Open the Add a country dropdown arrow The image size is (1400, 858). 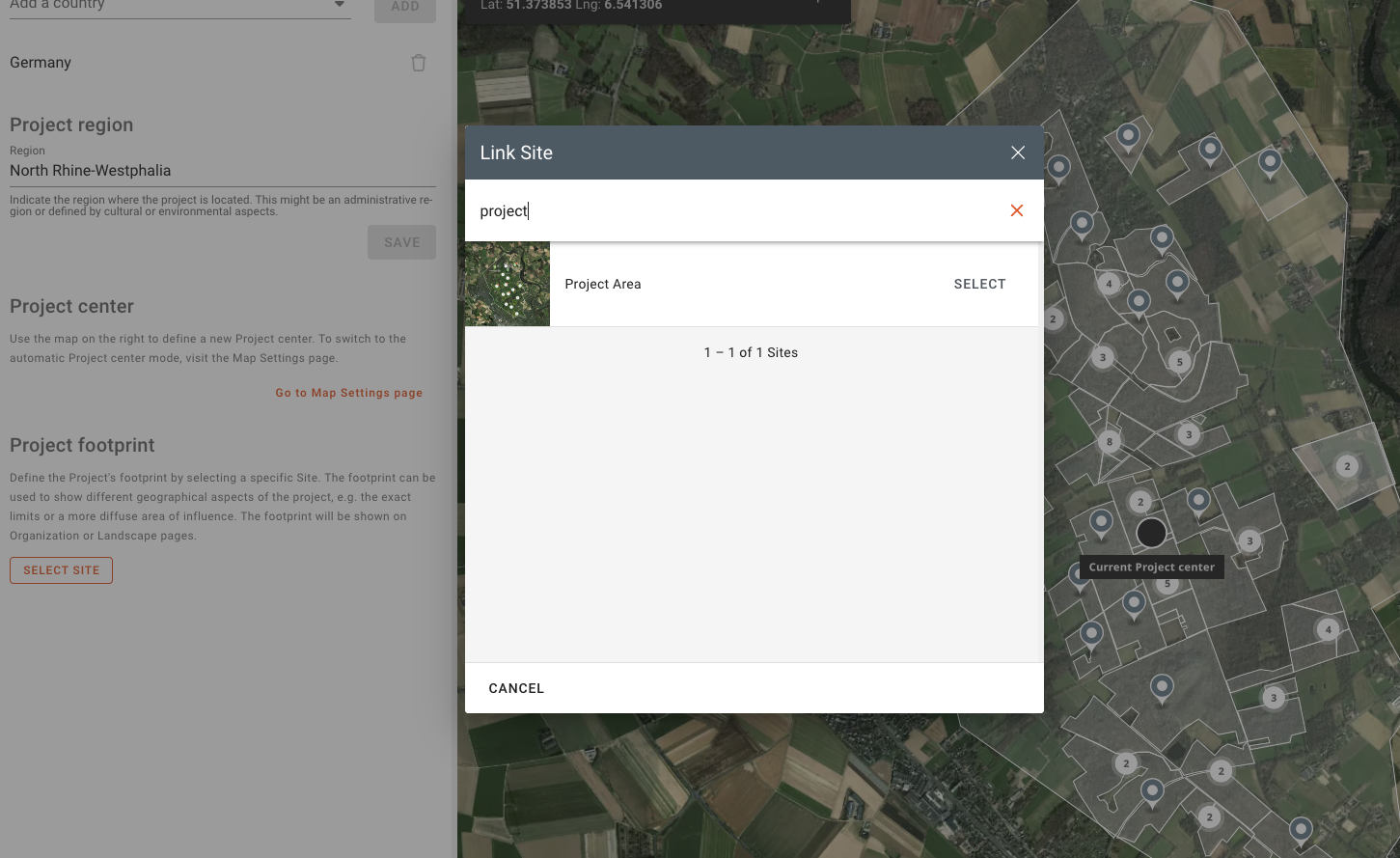click(339, 6)
